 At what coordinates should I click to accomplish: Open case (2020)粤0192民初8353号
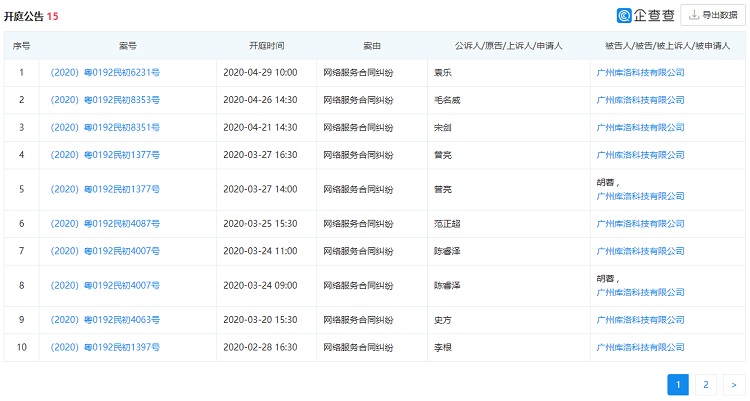(105, 100)
